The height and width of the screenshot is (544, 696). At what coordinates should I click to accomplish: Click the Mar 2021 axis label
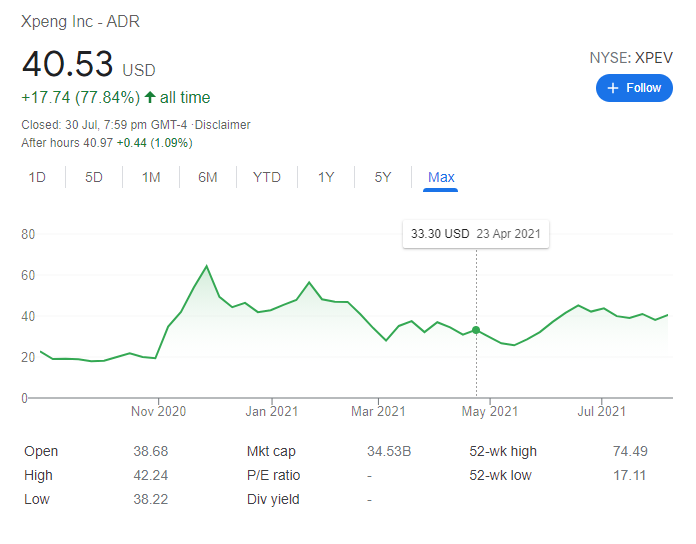point(378,411)
